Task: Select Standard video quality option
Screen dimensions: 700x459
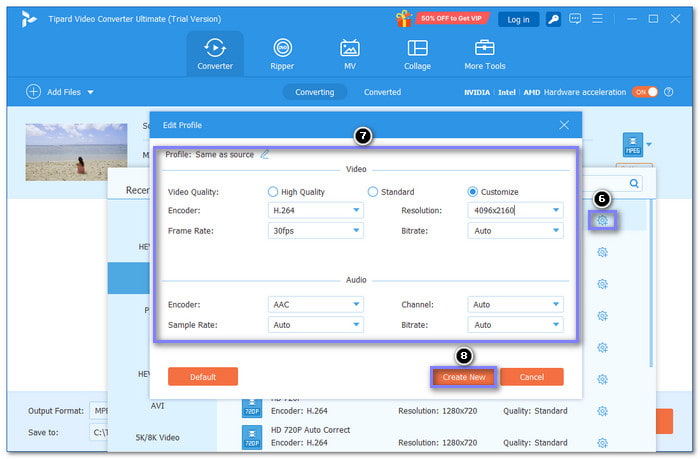Action: click(x=373, y=192)
